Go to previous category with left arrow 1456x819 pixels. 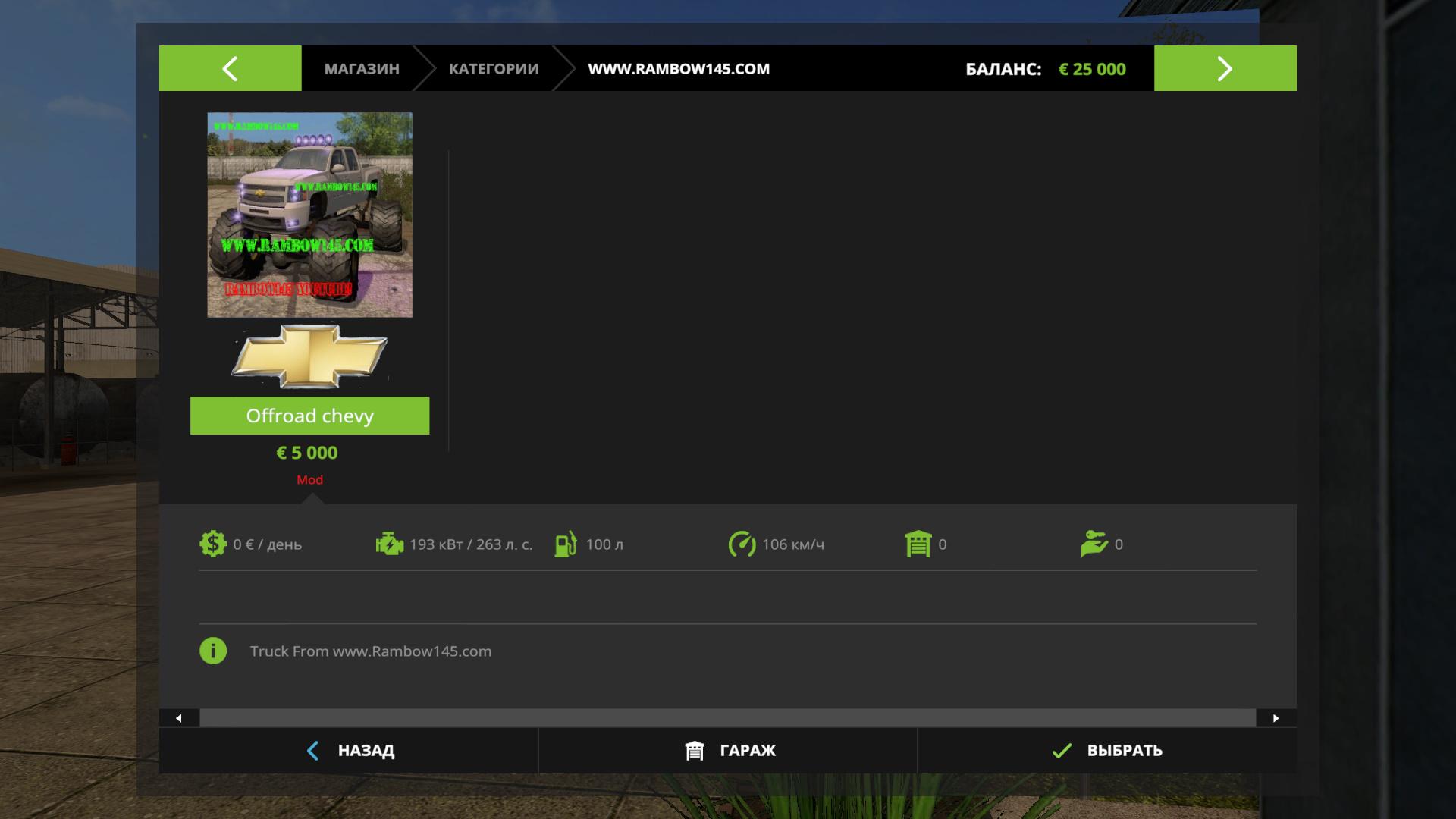click(x=230, y=68)
